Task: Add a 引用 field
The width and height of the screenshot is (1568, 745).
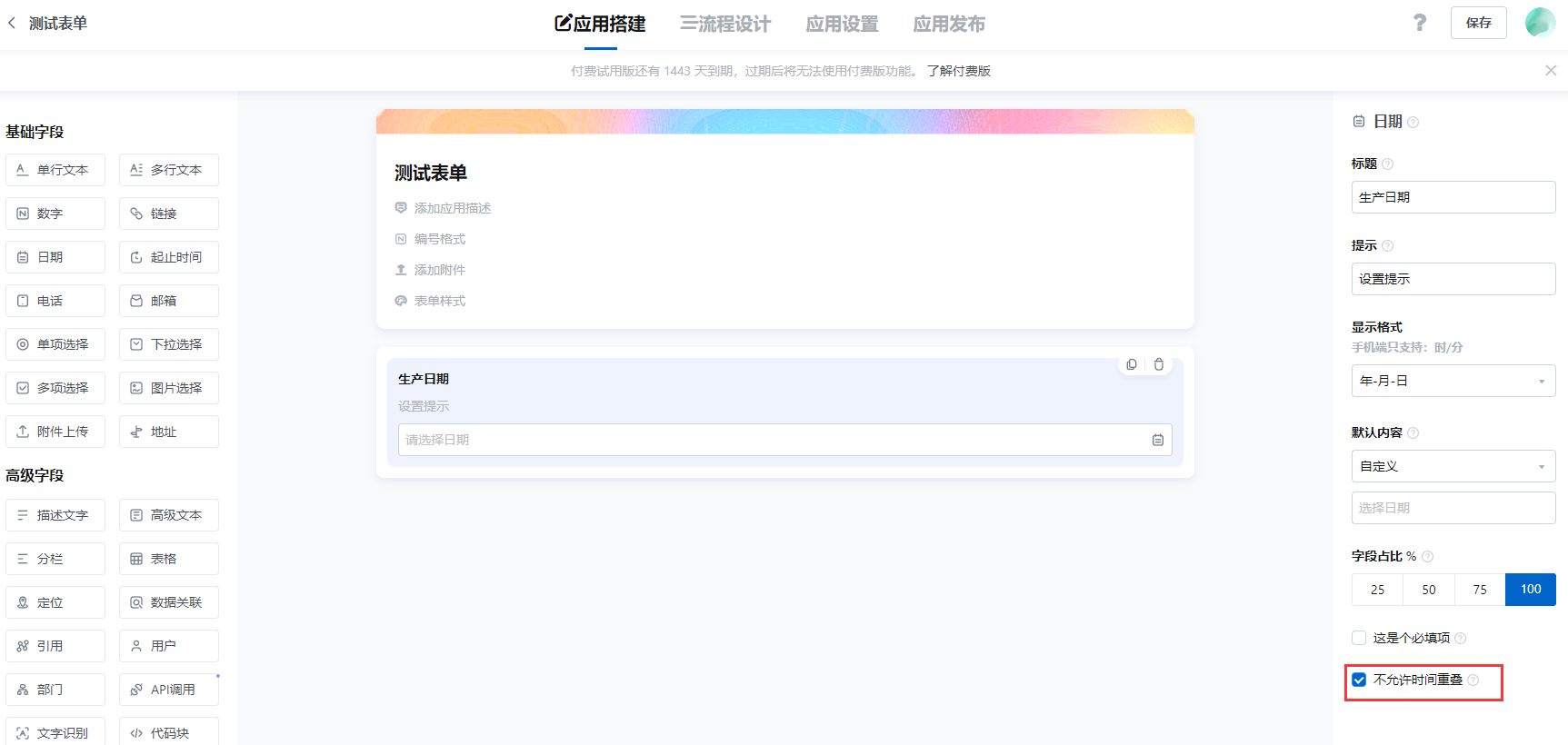Action: tap(55, 646)
